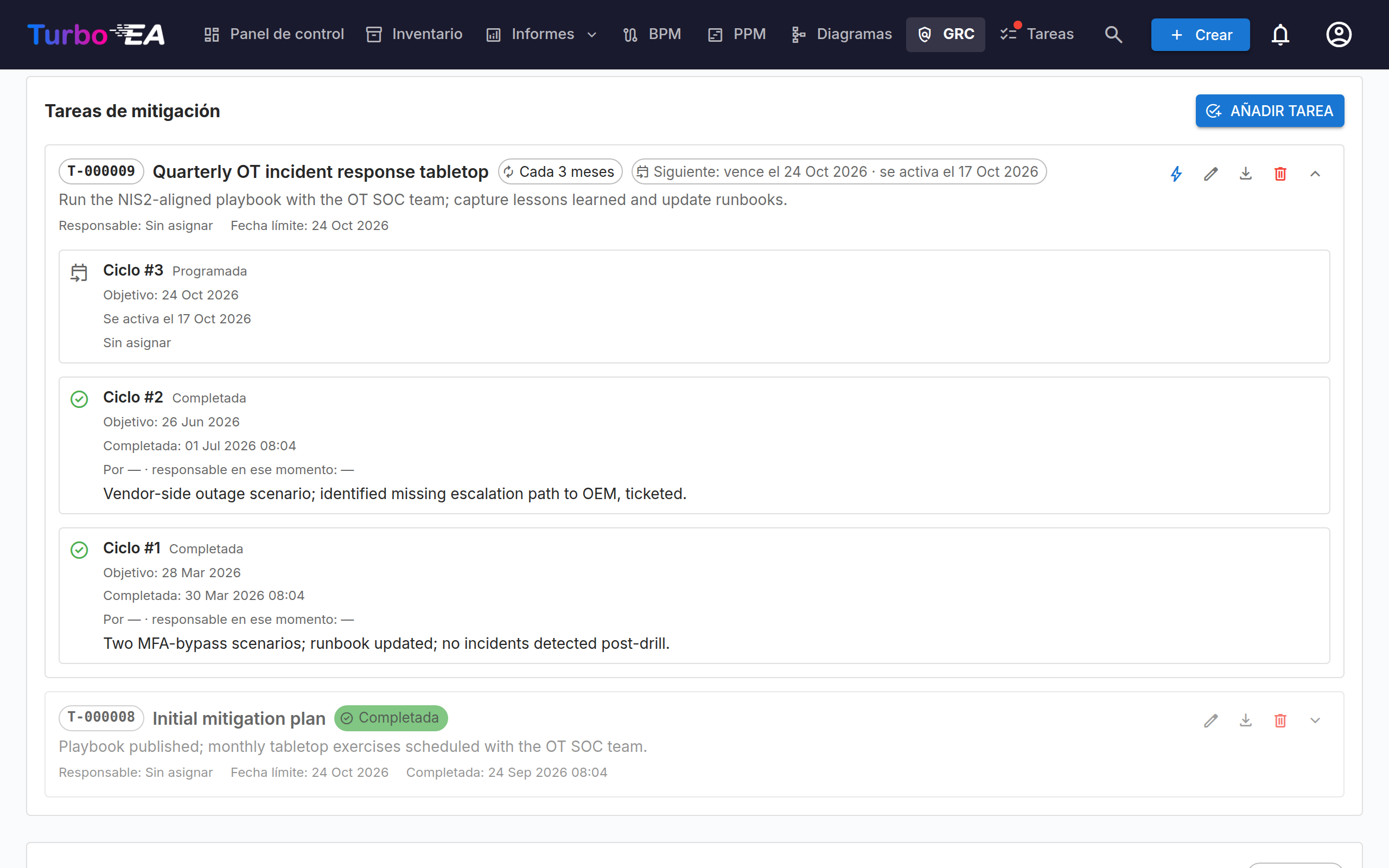Collapse the T-000009 task card
This screenshot has height=868, width=1389.
coord(1315,174)
